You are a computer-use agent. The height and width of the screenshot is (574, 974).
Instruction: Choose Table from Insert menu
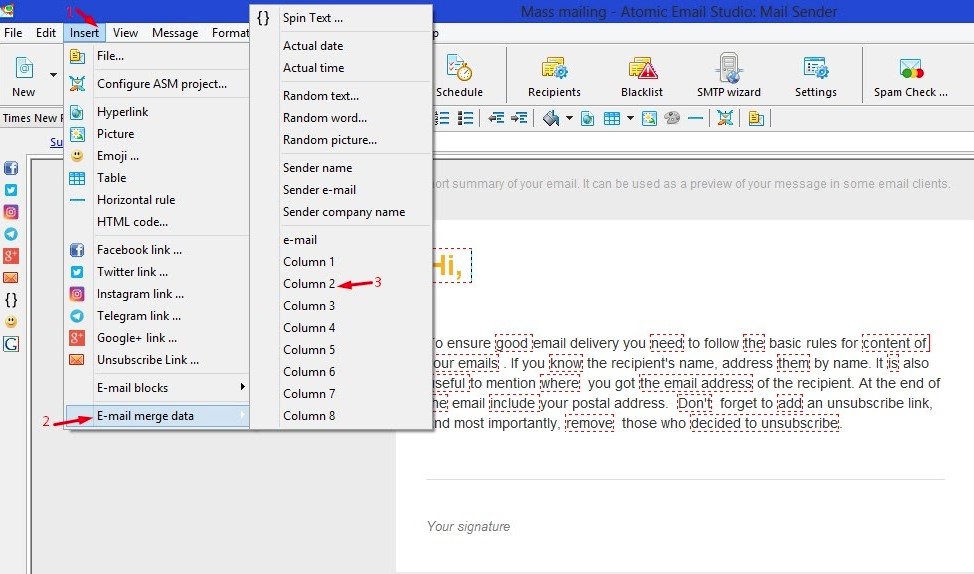[x=158, y=178]
